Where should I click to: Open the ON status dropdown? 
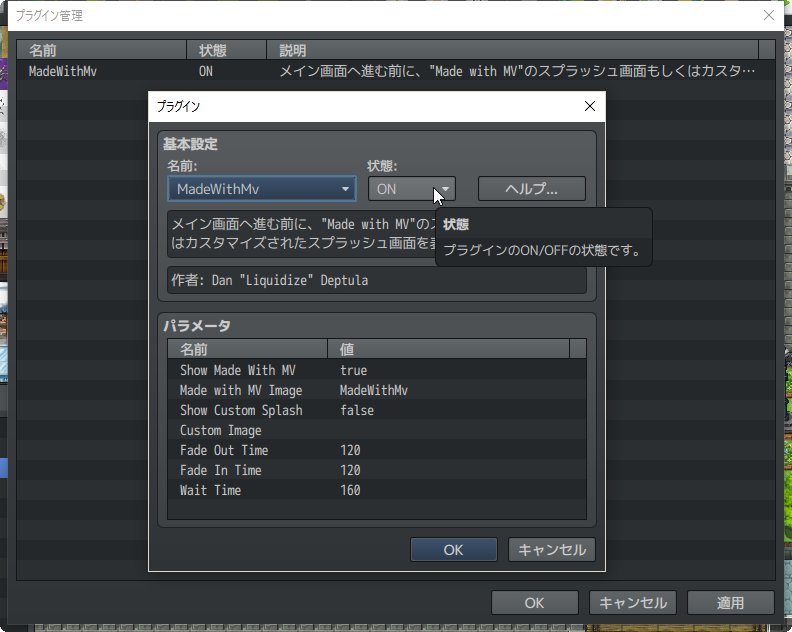pyautogui.click(x=412, y=189)
